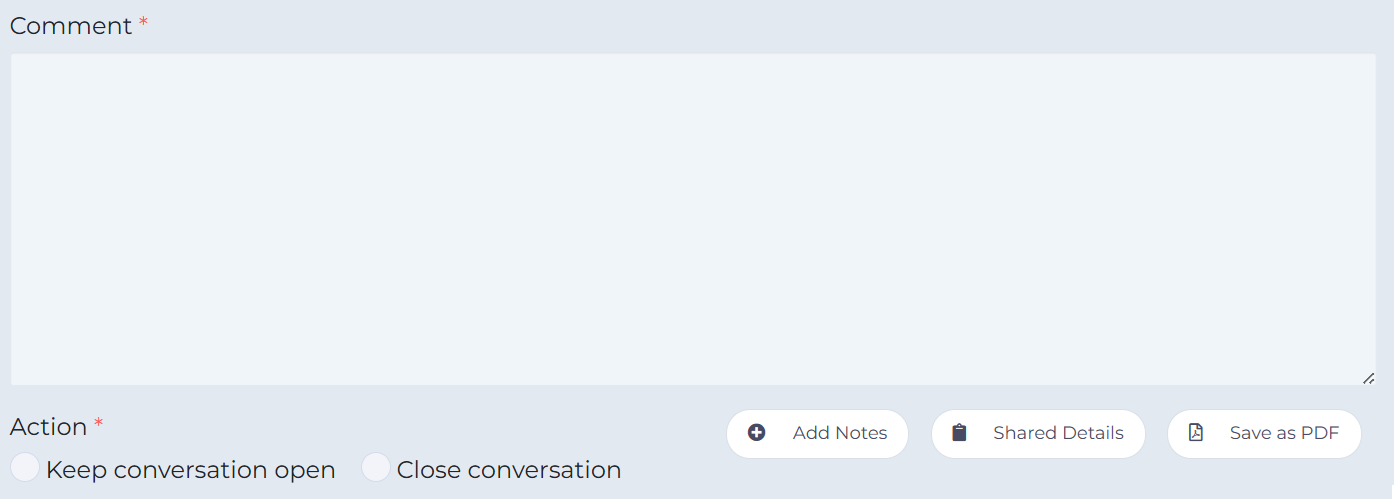Click the "Shared Details" button text
Screen dimensions: 1394x499
click(x=1058, y=433)
